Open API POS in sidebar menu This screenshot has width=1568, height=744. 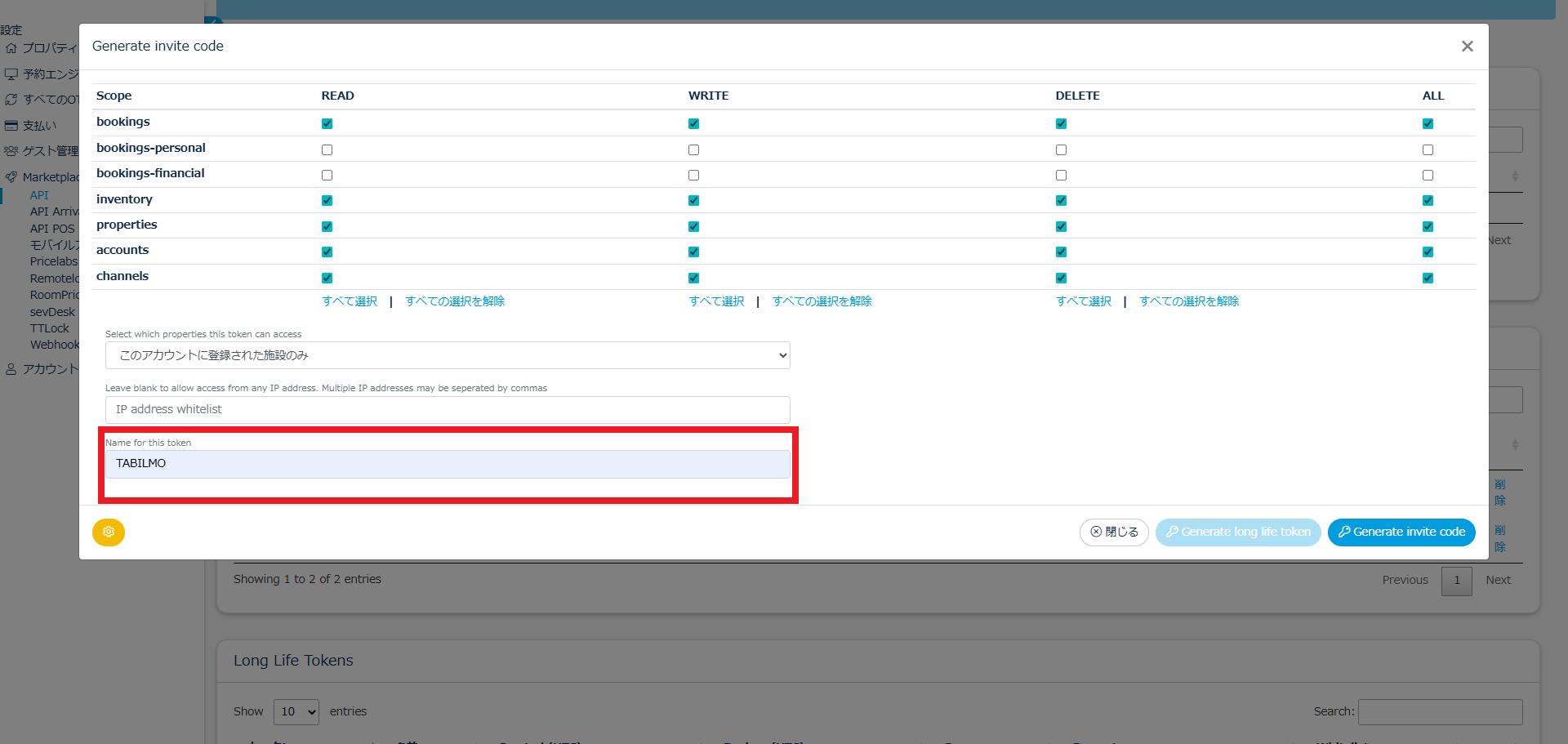[x=52, y=229]
